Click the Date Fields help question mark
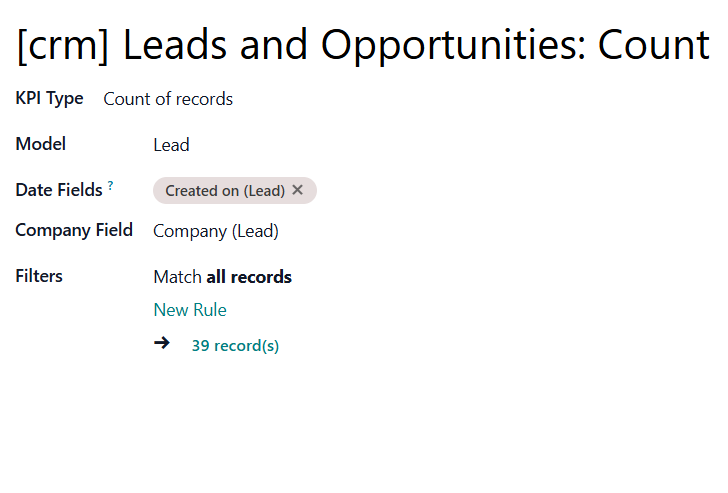Image resolution: width=728 pixels, height=493 pixels. click(x=111, y=186)
